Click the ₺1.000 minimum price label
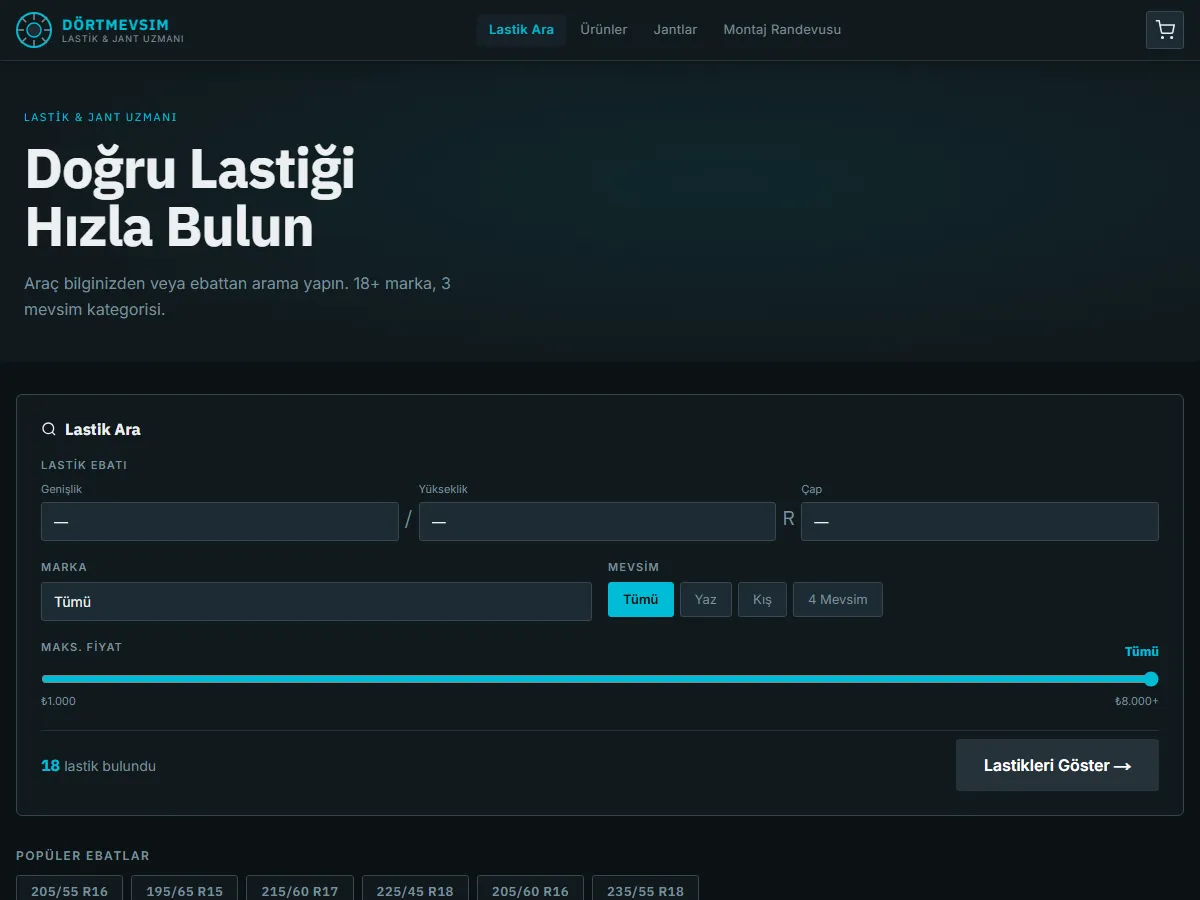Screen dimensions: 1200x900 [x=58, y=701]
